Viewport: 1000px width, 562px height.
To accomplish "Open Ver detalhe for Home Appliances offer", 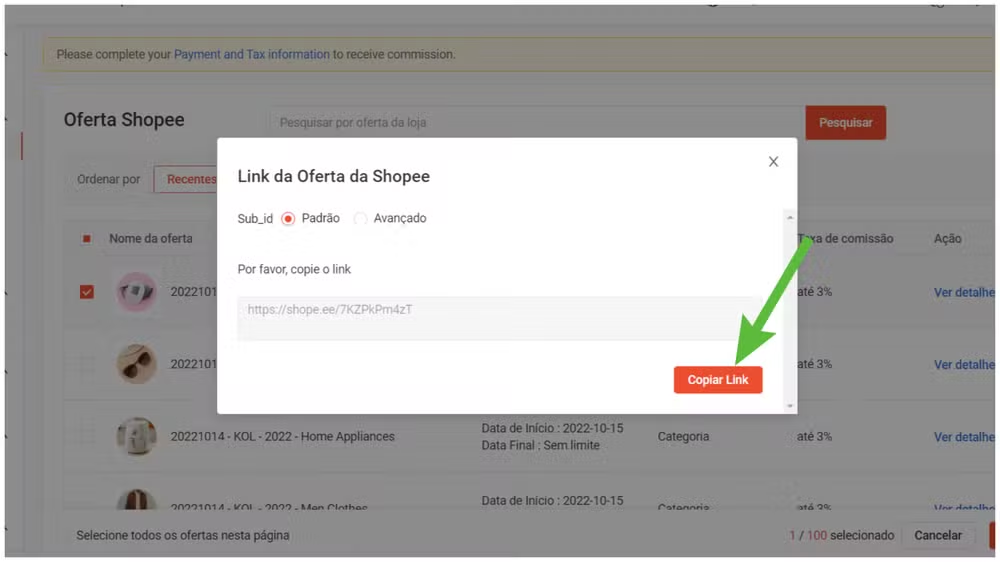I will (964, 437).
